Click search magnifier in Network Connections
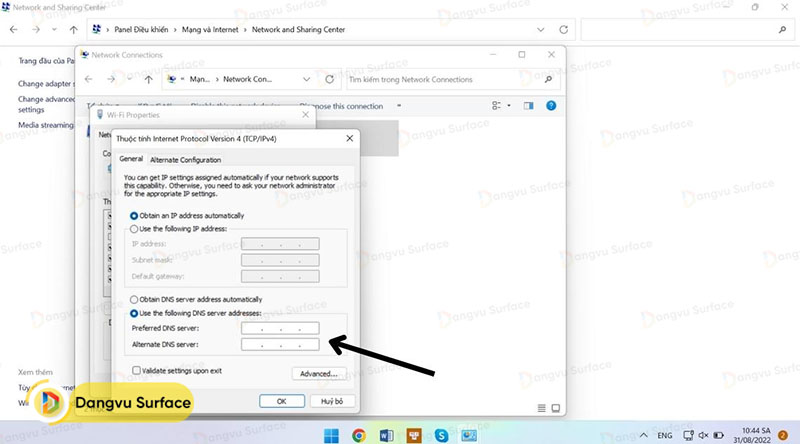The image size is (800, 444). pos(548,80)
